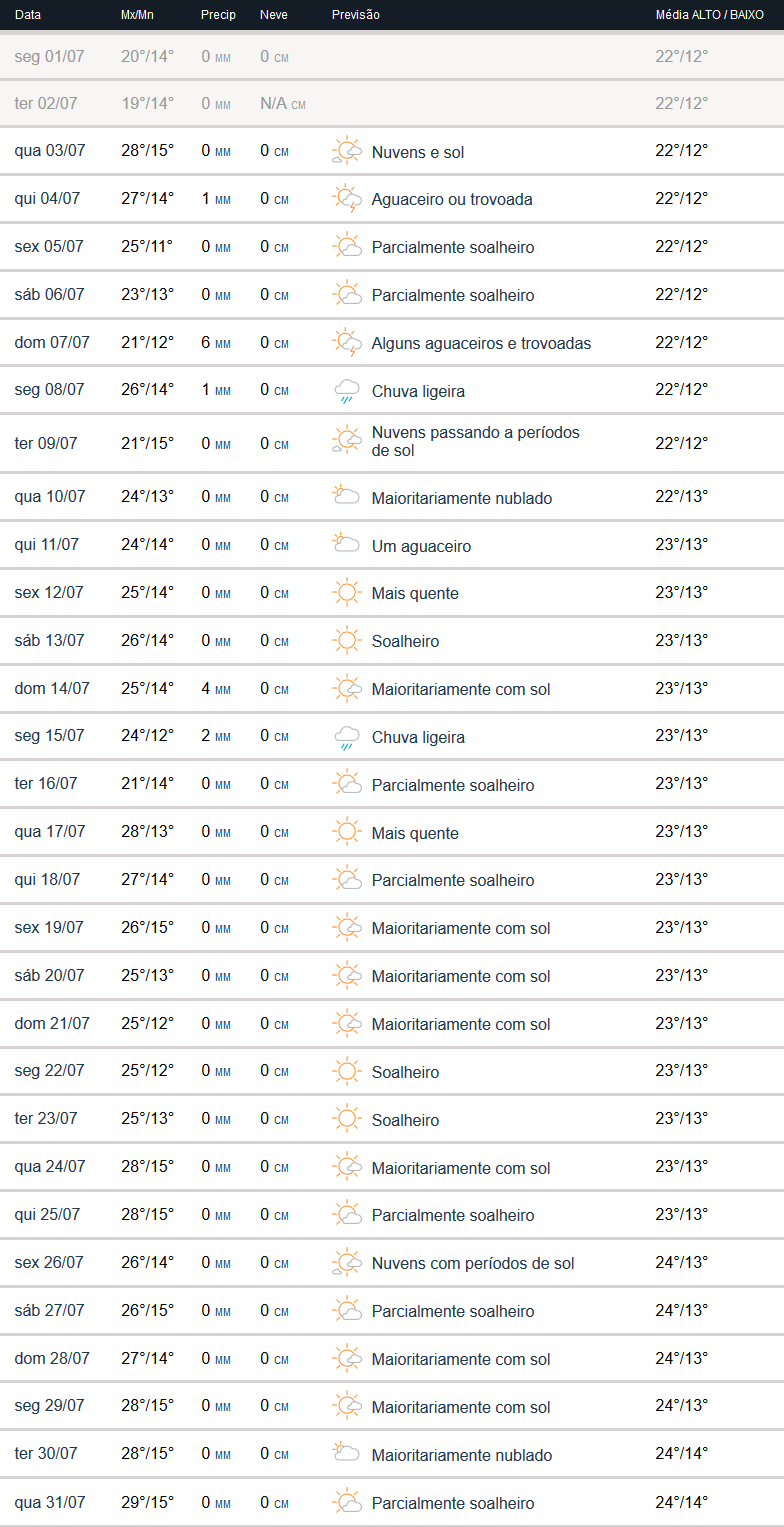Click the sun icon for sáb 13/07
Image resolution: width=784 pixels, height=1527 pixels.
(346, 641)
